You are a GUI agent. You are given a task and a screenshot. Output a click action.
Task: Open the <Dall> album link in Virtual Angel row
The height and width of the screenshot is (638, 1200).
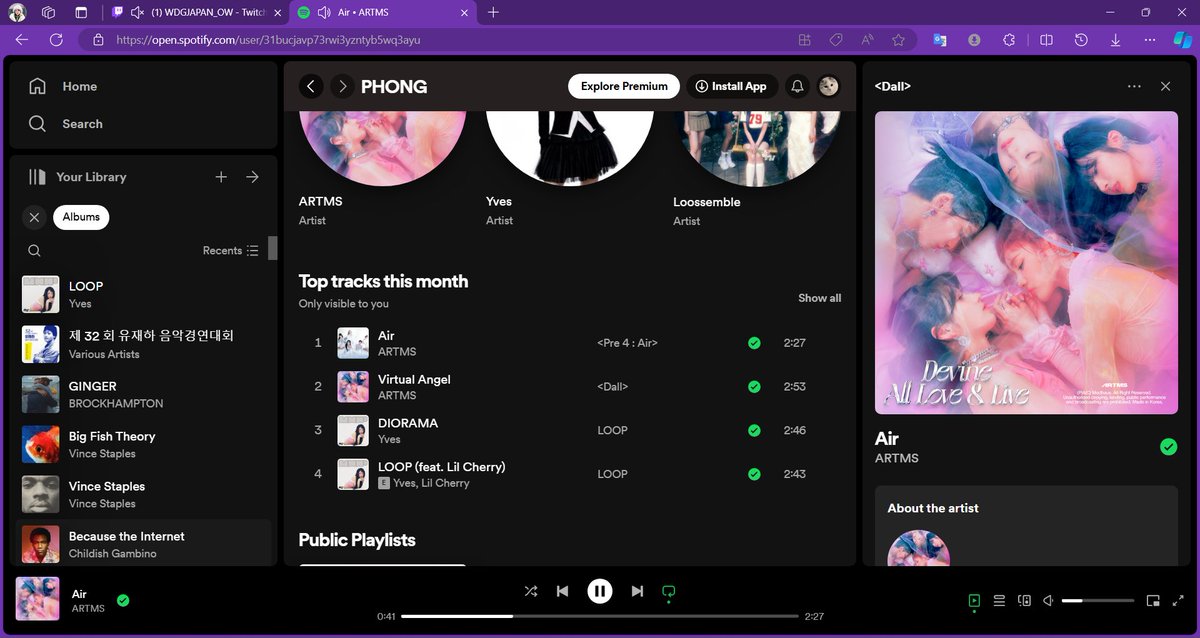[613, 387]
